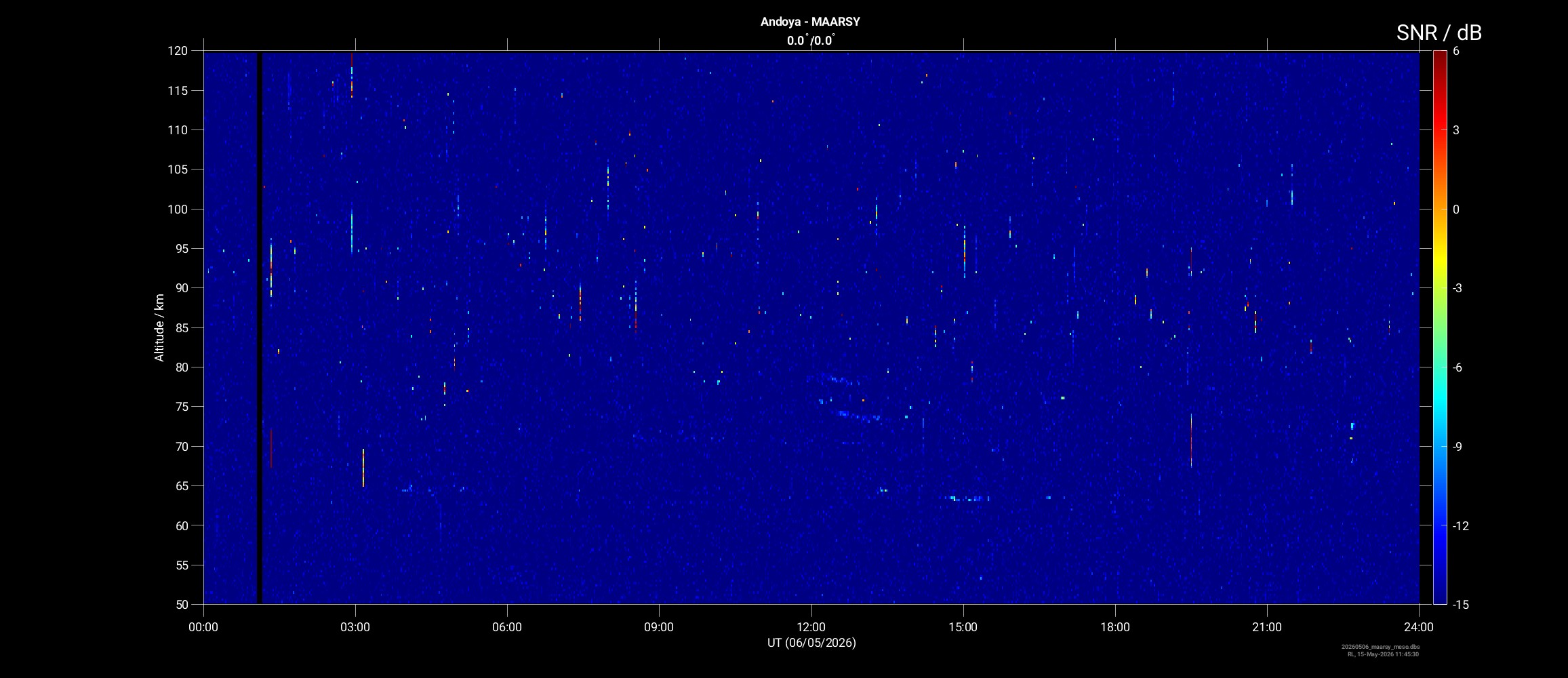Click the Andoya - MAARSY plot title

810,22
